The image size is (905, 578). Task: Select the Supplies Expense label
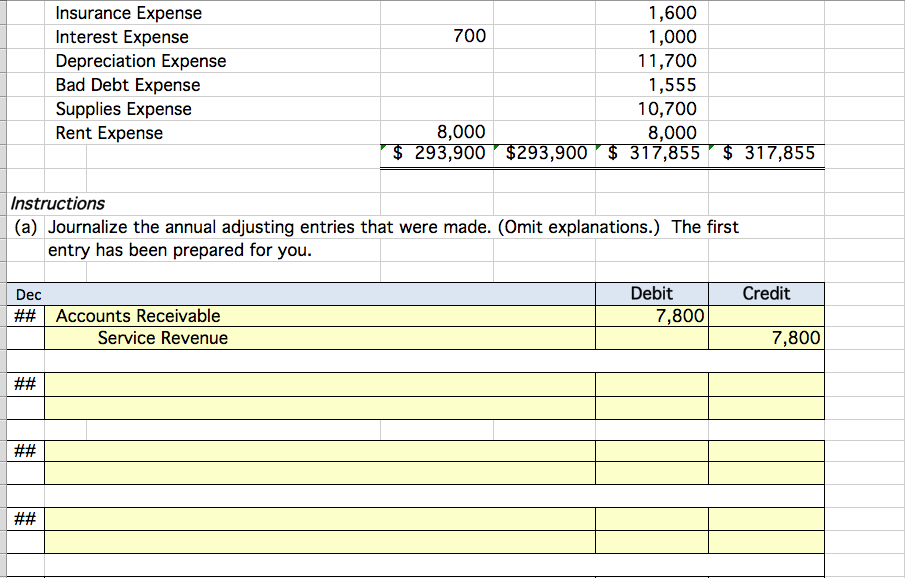coord(123,109)
